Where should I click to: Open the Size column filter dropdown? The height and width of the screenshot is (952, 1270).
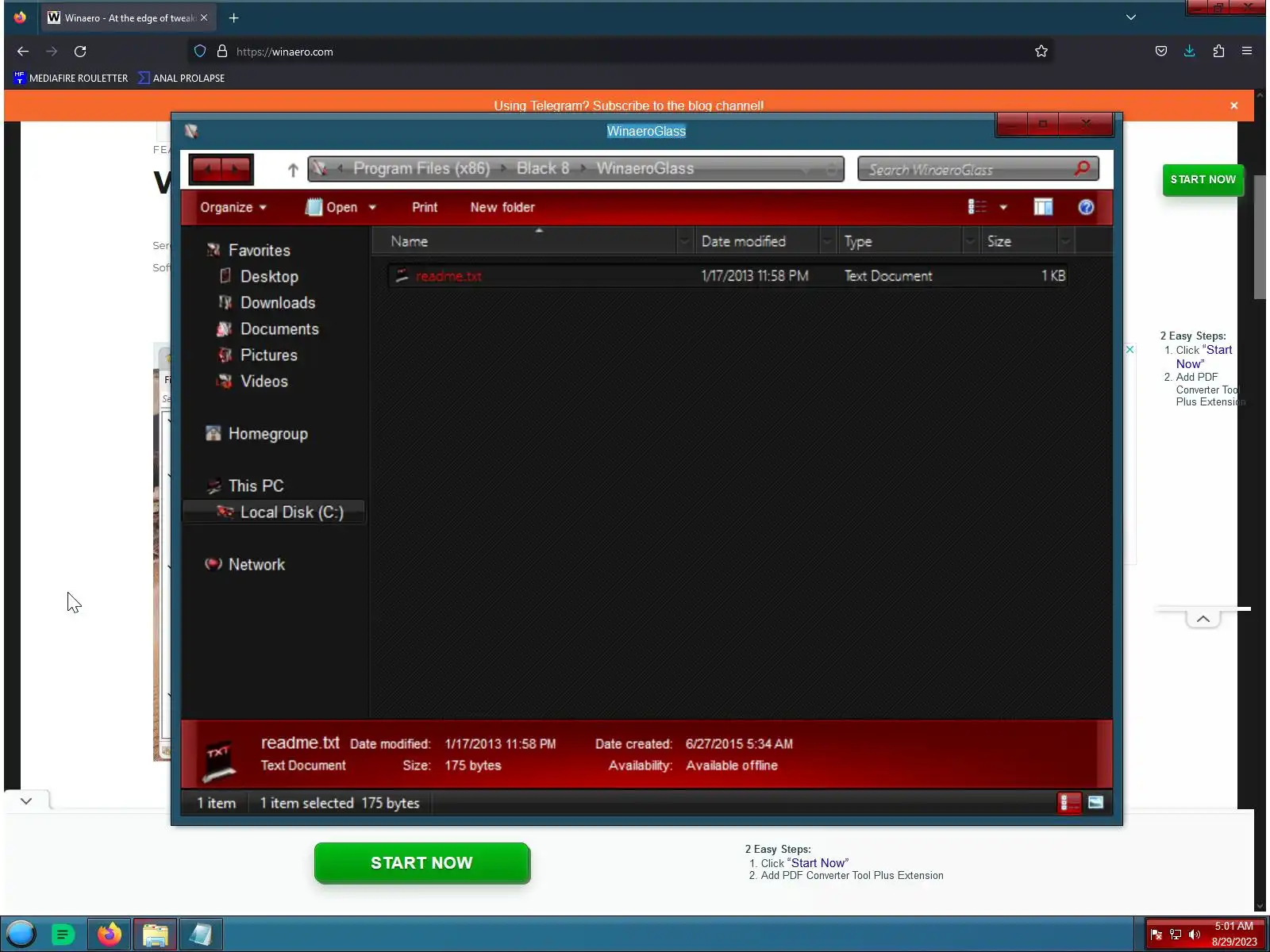[x=1065, y=241]
